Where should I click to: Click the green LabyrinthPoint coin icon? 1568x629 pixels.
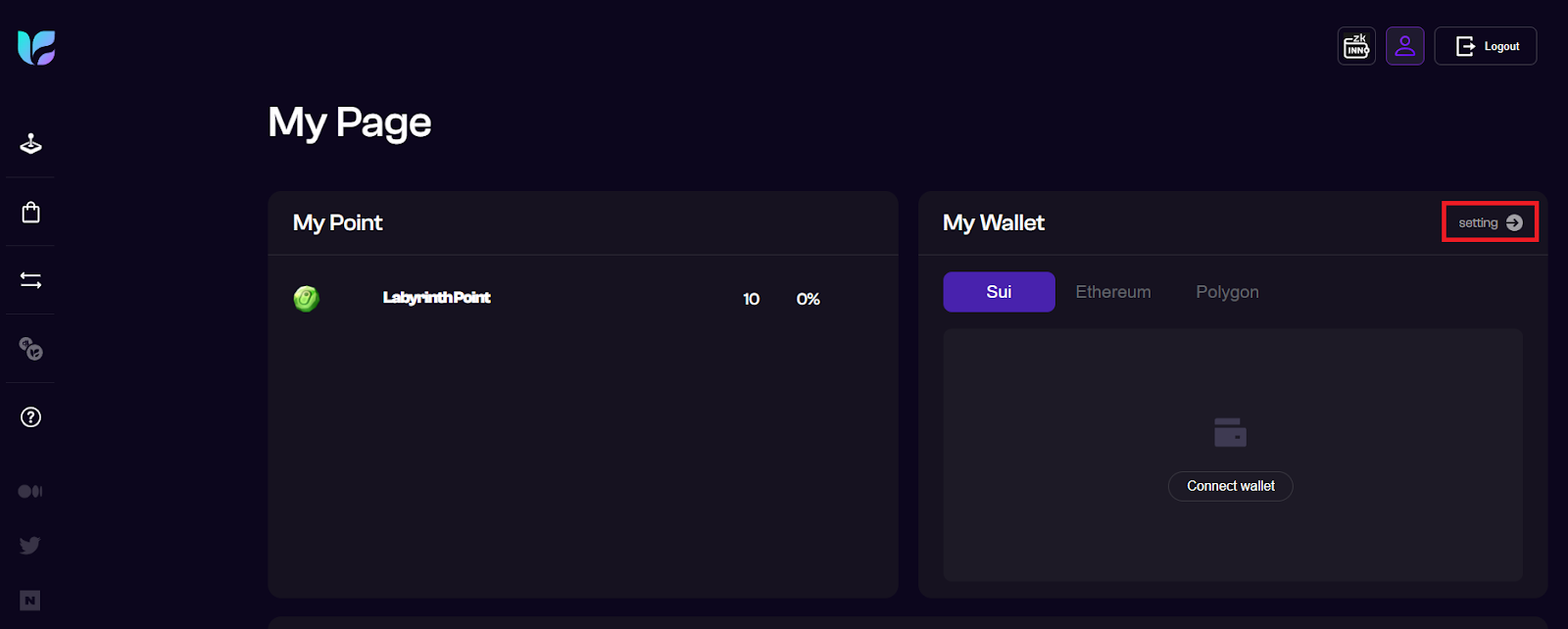point(307,299)
